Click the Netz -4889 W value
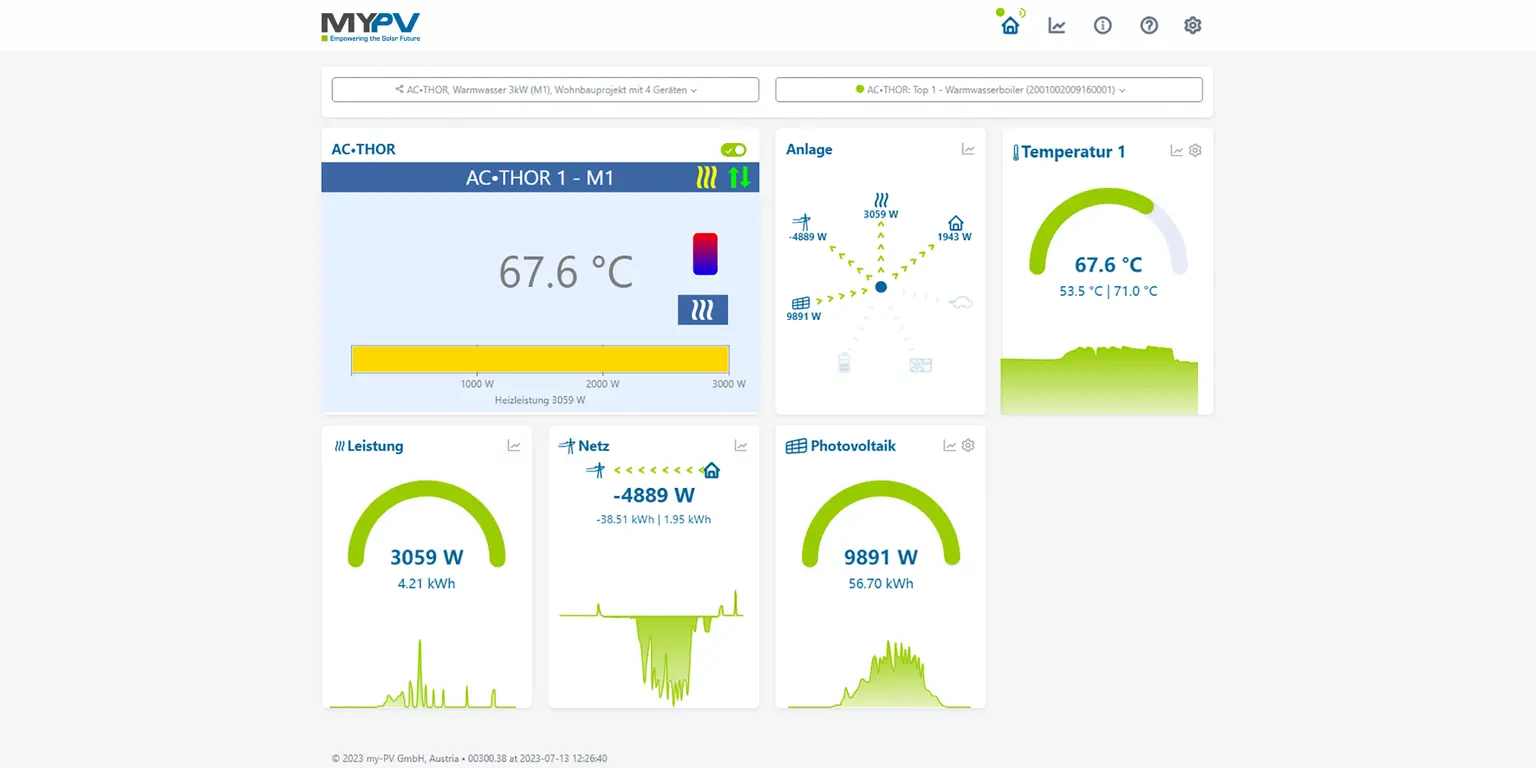Viewport: 1536px width, 768px height. [x=654, y=495]
